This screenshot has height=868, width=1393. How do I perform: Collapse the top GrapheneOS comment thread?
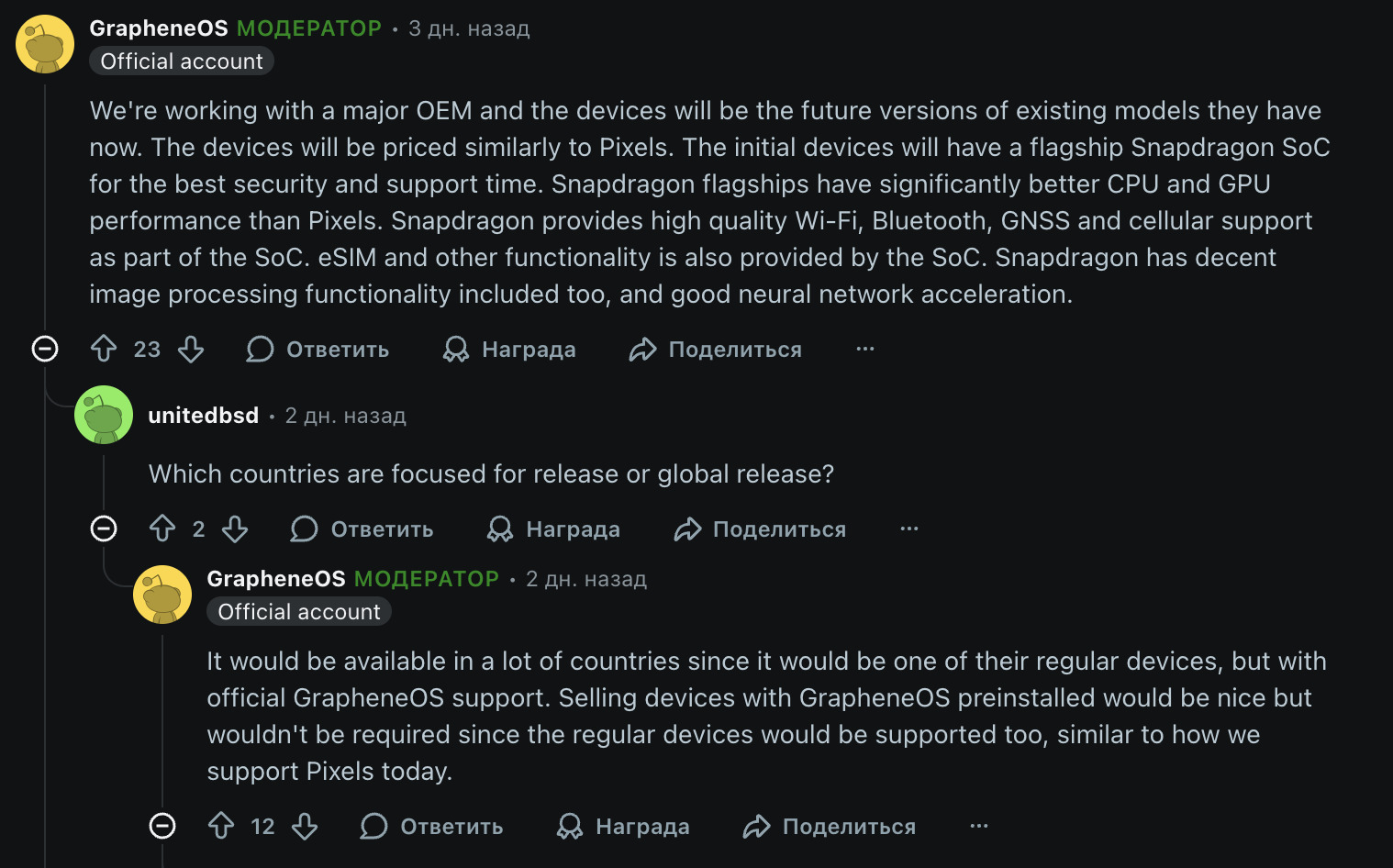pyautogui.click(x=45, y=349)
